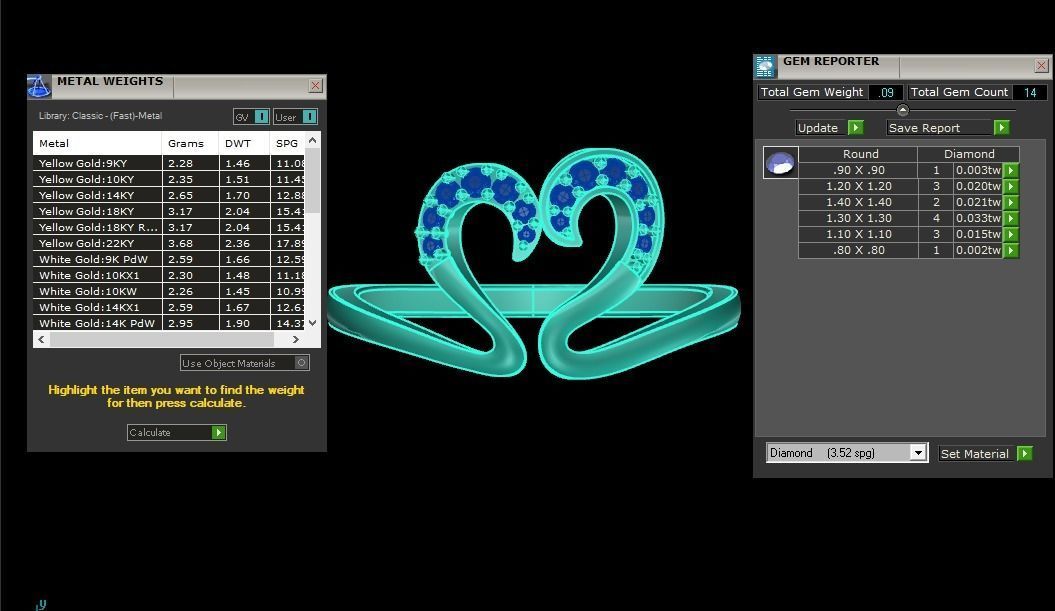Click the DWT column header

[244, 143]
